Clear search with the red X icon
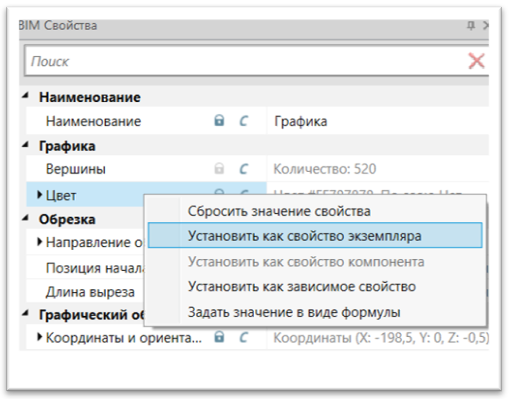The height and width of the screenshot is (399, 510). 476,61
